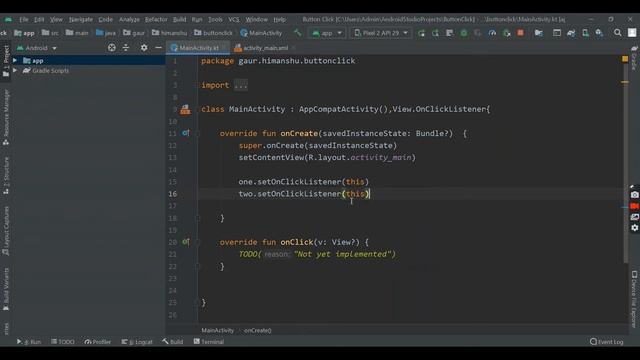This screenshot has height=360, width=640.
Task: Click the yellow warning indicator above scrollbar
Action: tap(625, 59)
